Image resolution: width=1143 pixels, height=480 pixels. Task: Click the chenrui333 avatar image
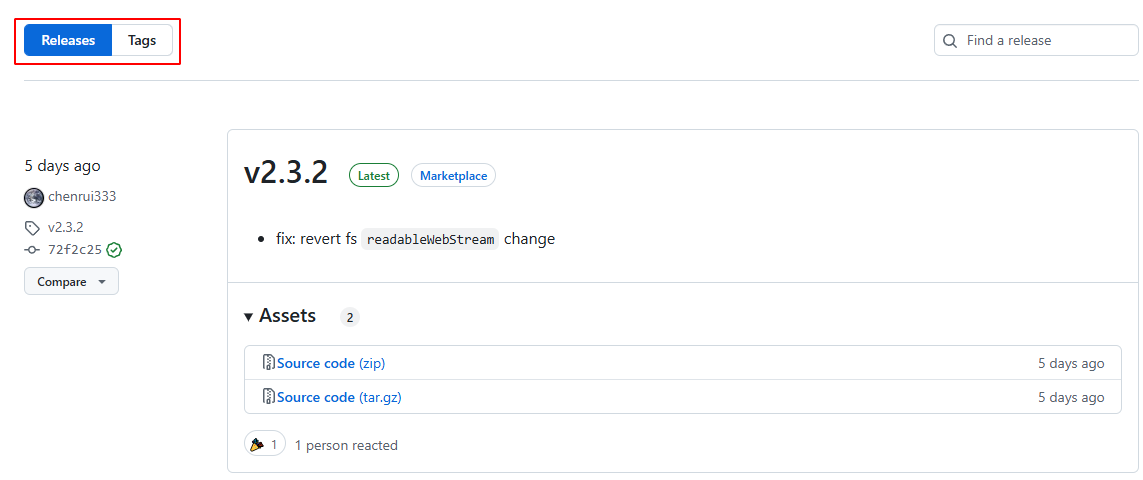(34, 198)
